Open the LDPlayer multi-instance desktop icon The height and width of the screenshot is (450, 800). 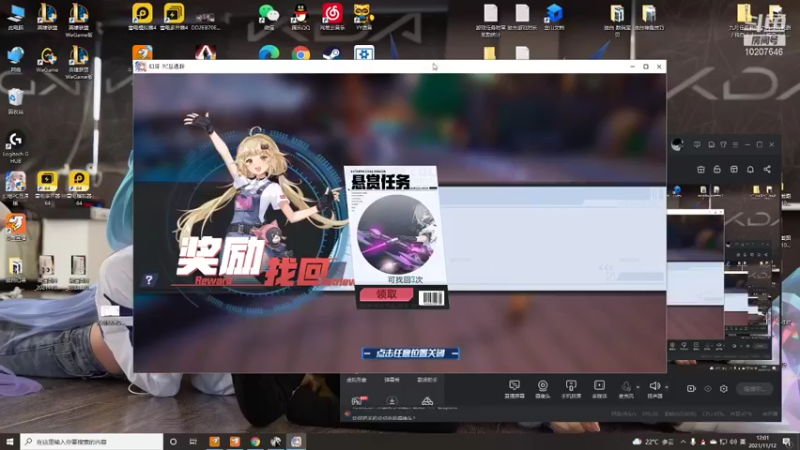(174, 16)
